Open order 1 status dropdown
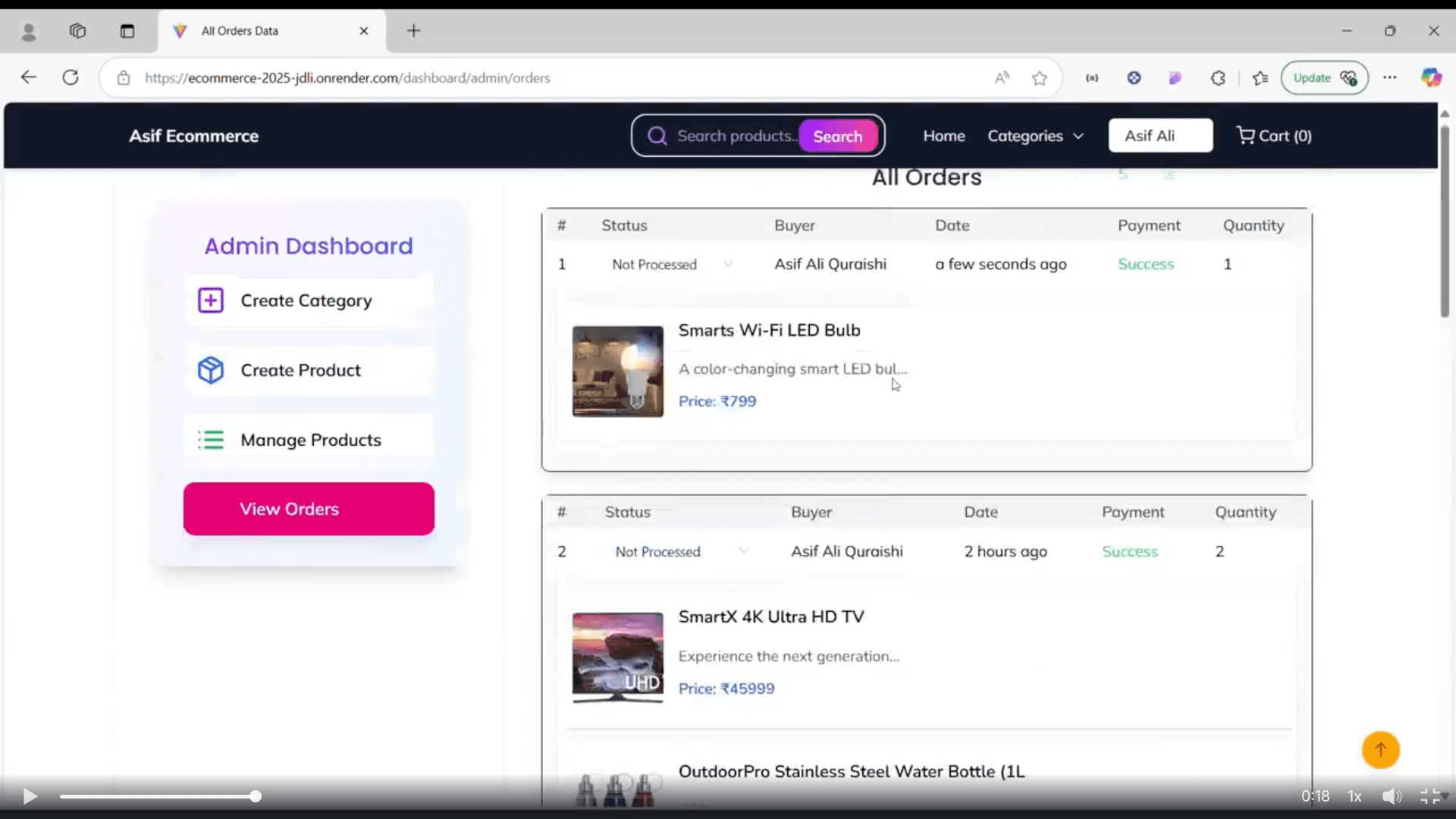The height and width of the screenshot is (819, 1456). click(672, 264)
